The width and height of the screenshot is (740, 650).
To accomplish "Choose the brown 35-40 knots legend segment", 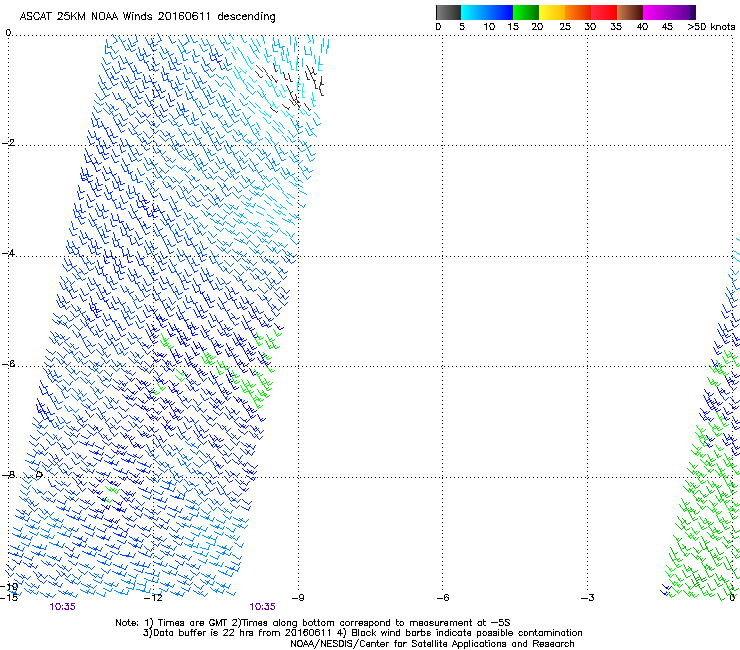I will point(630,12).
